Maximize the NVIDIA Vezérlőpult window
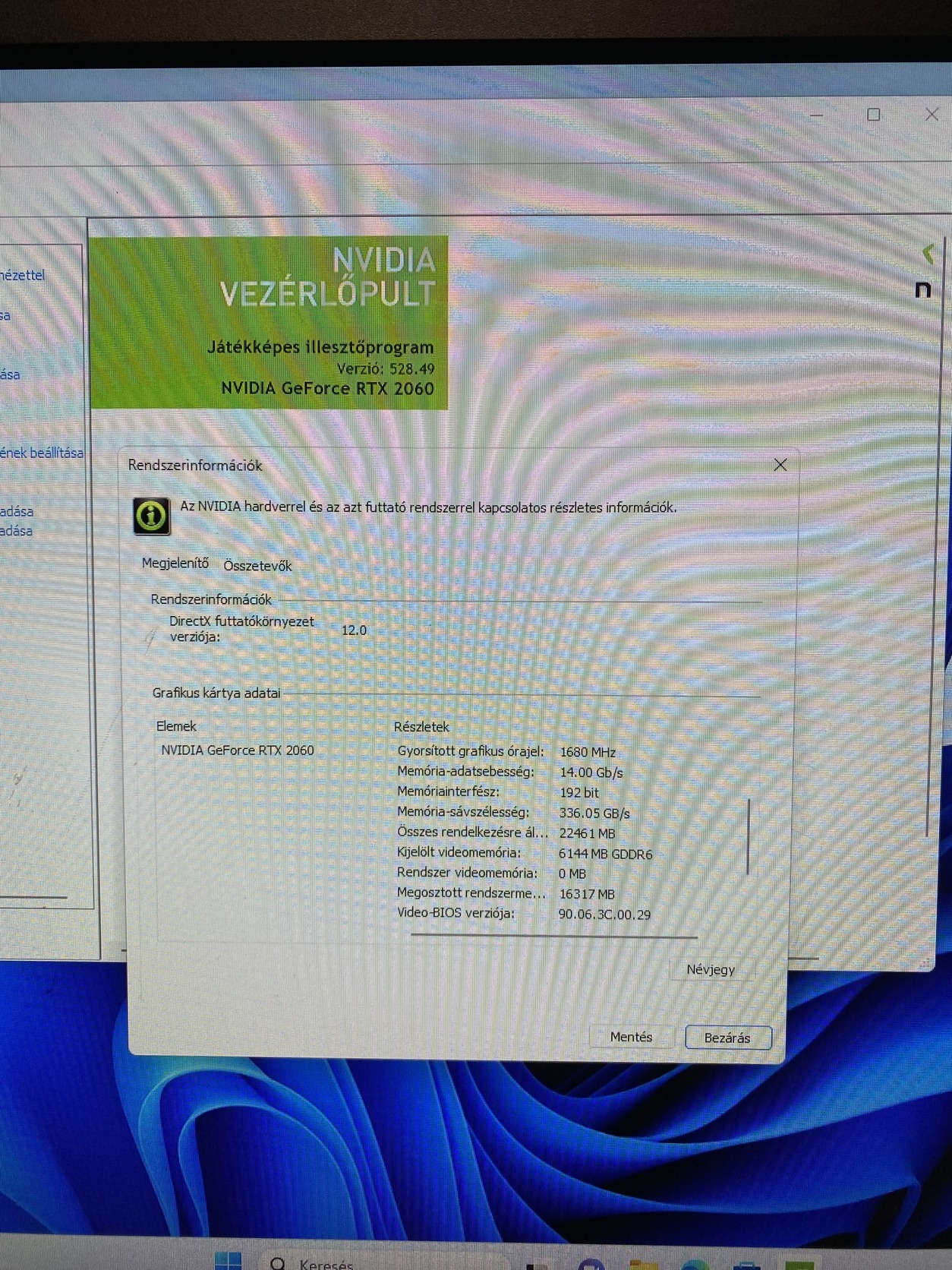The image size is (952, 1270). tap(874, 115)
